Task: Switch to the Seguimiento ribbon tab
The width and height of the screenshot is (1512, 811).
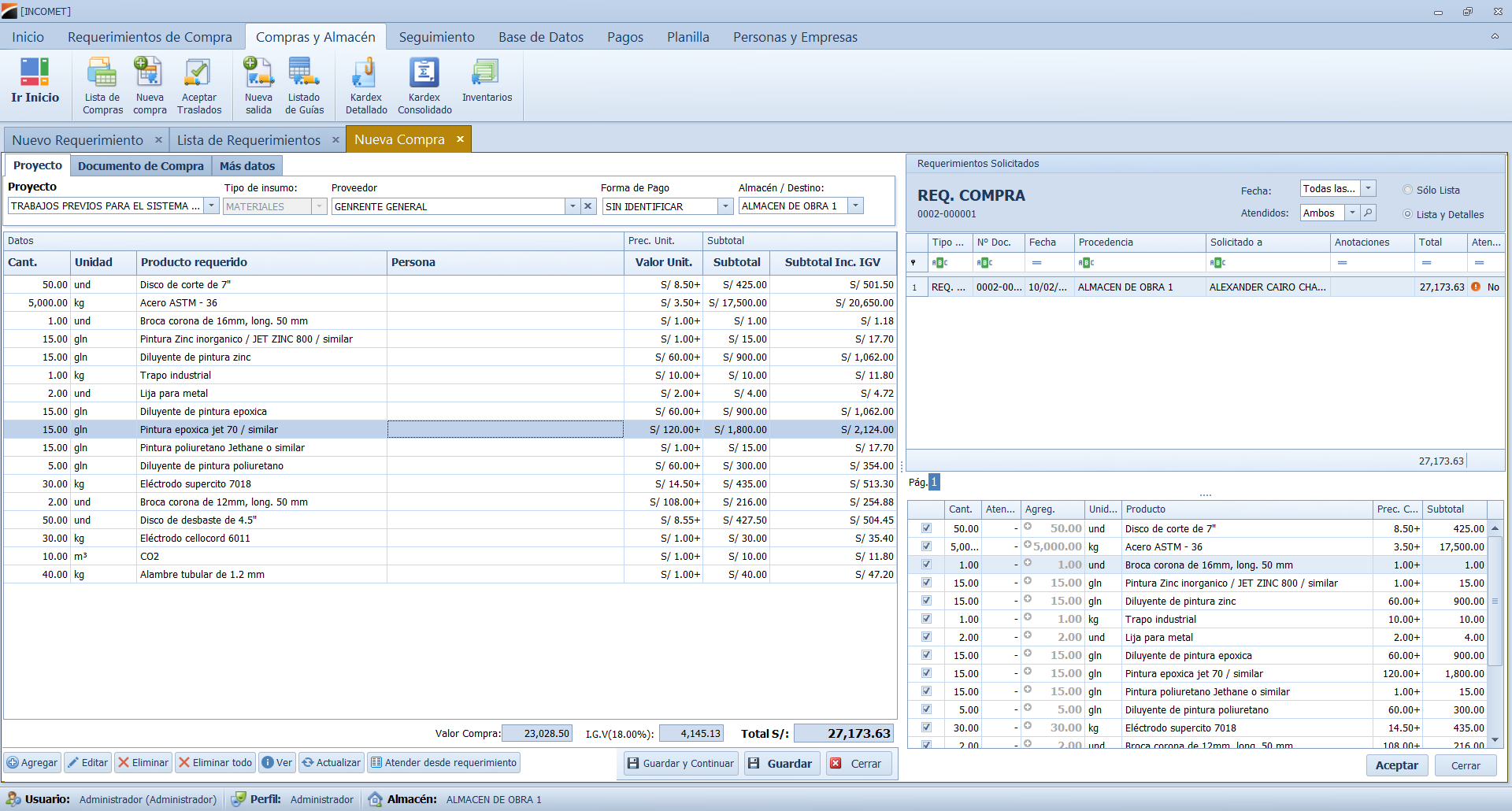Action: click(x=436, y=37)
